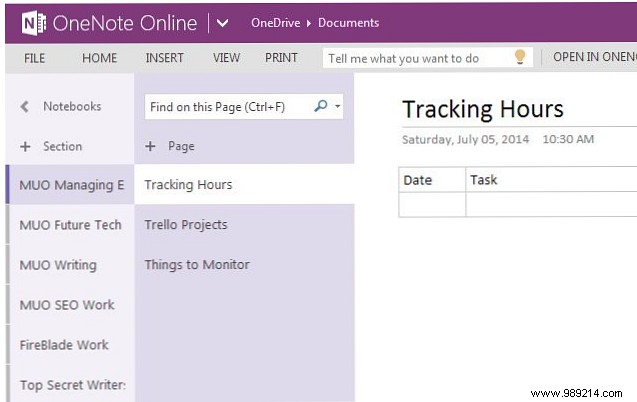The image size is (637, 402).
Task: Open the app switcher chevron beside OneNote Online
Action: click(223, 23)
